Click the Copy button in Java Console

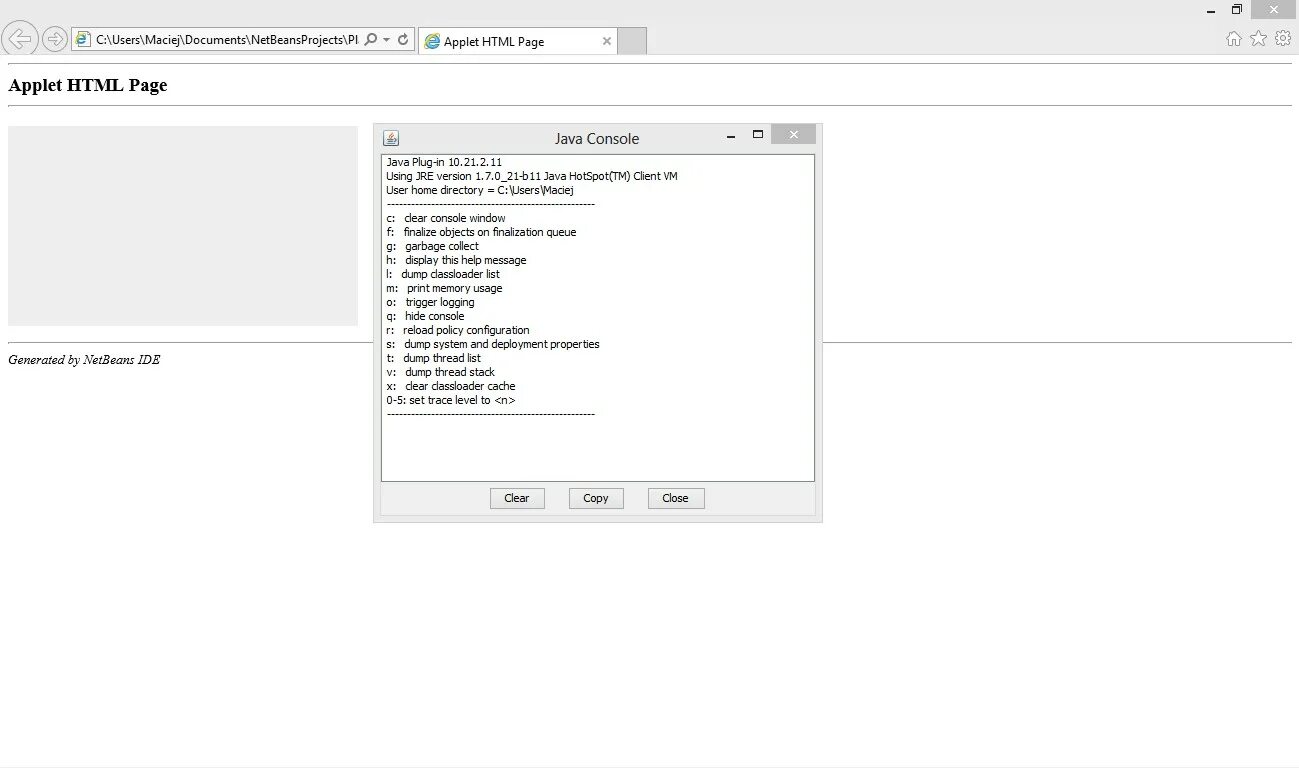[x=596, y=498]
